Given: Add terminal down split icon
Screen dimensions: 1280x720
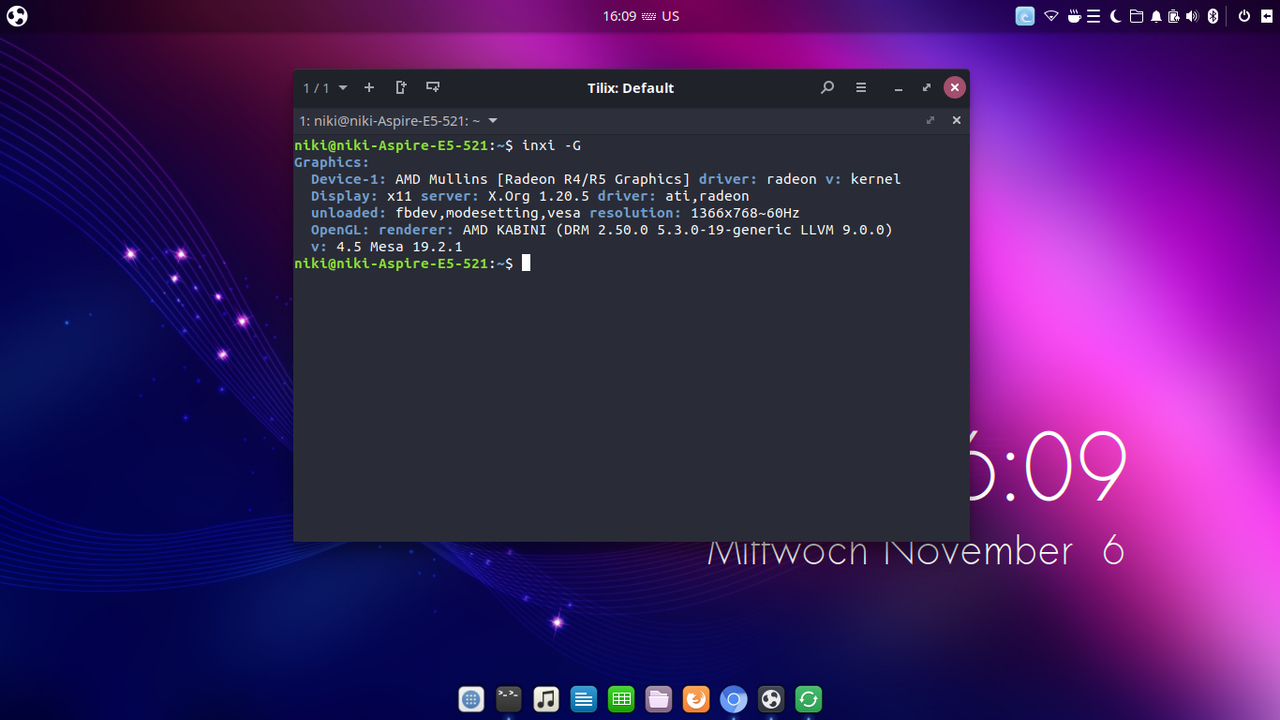Looking at the screenshot, I should tap(433, 88).
